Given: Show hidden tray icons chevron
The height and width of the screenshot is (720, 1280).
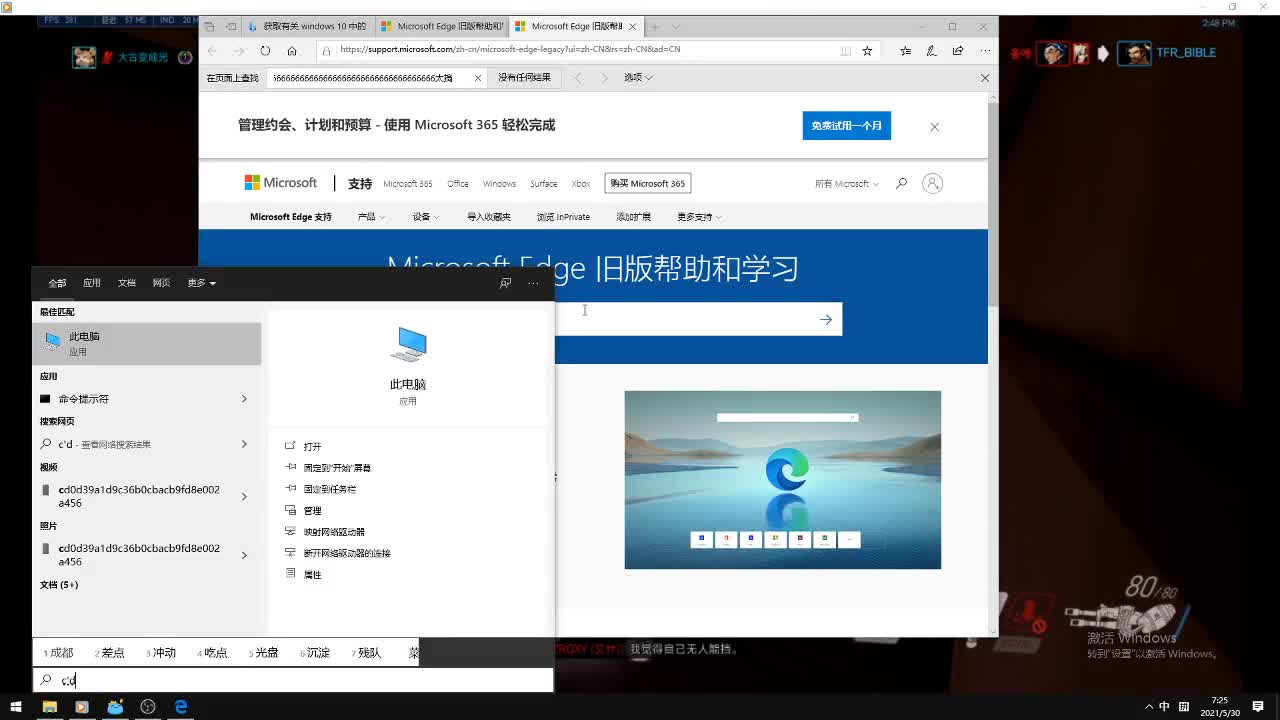Looking at the screenshot, I should pos(1149,707).
